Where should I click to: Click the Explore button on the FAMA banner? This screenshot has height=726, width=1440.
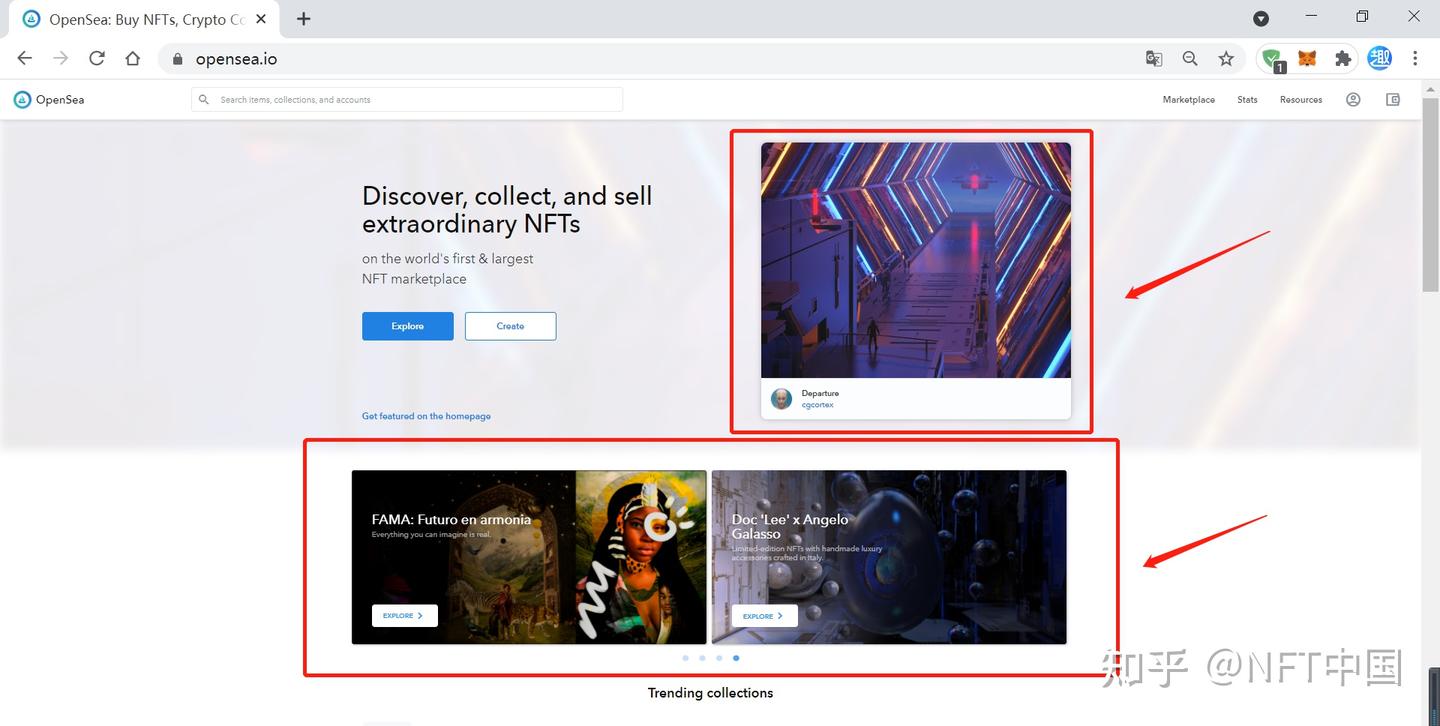404,616
